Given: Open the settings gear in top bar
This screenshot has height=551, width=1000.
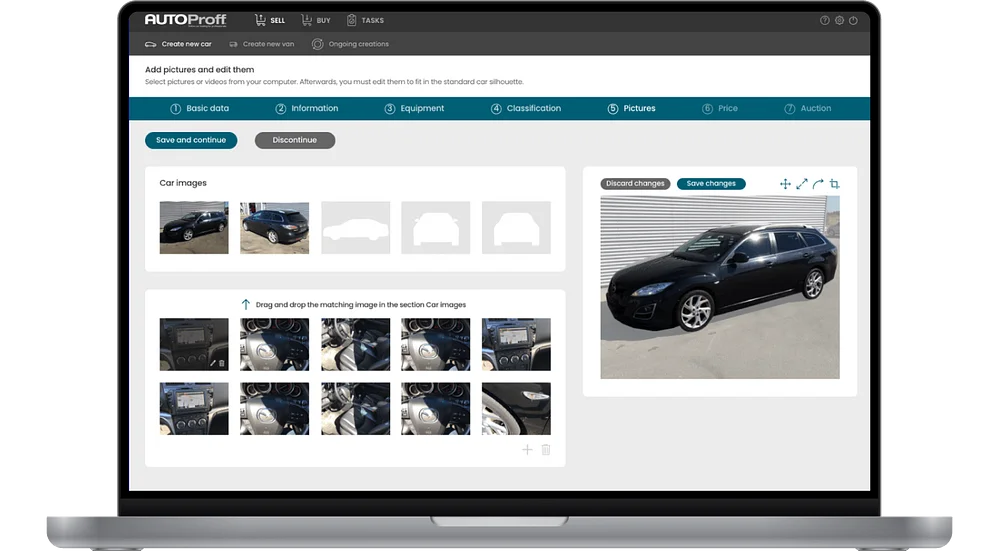Looking at the screenshot, I should (x=839, y=20).
